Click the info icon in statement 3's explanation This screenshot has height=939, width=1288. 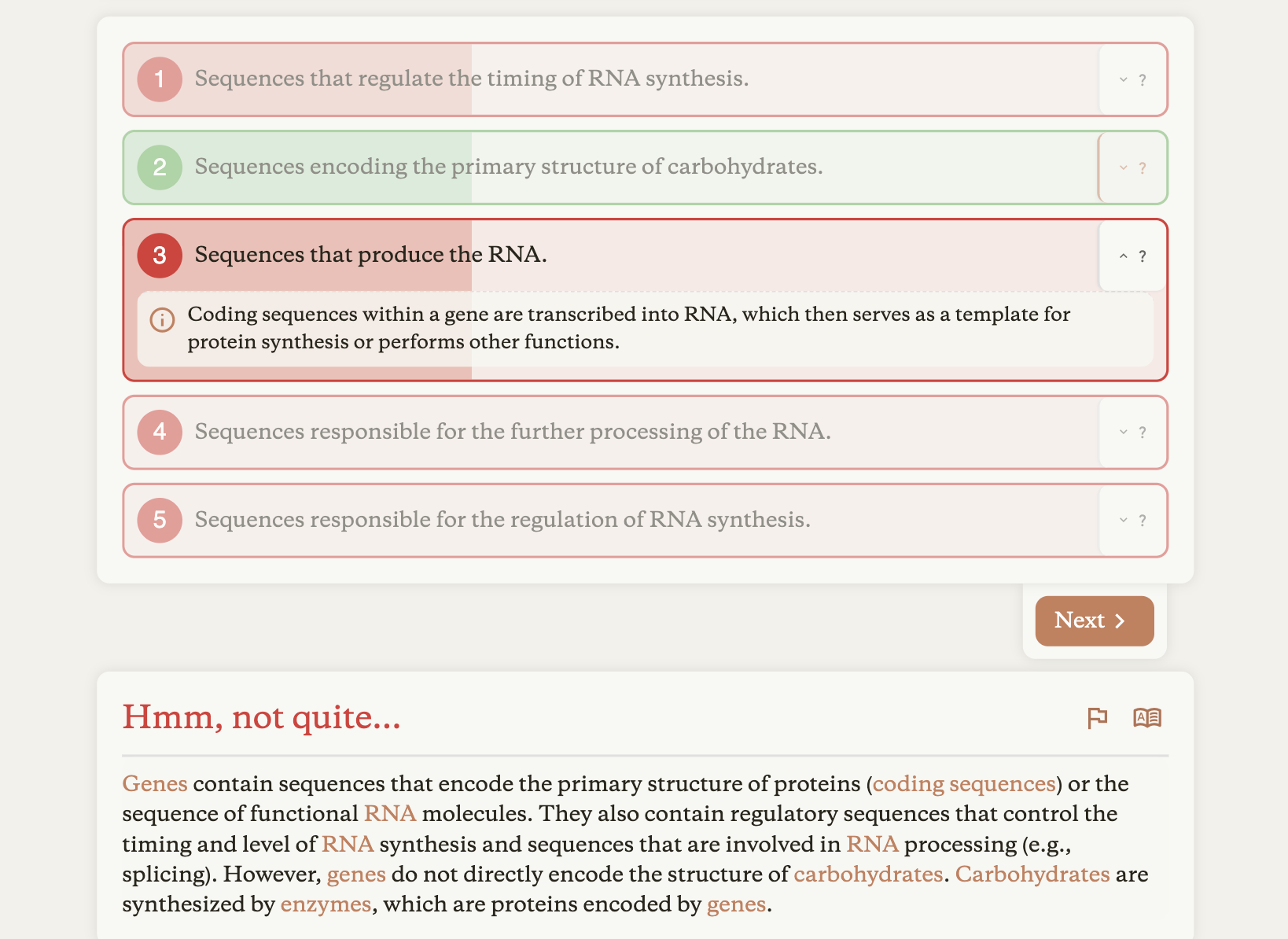161,319
